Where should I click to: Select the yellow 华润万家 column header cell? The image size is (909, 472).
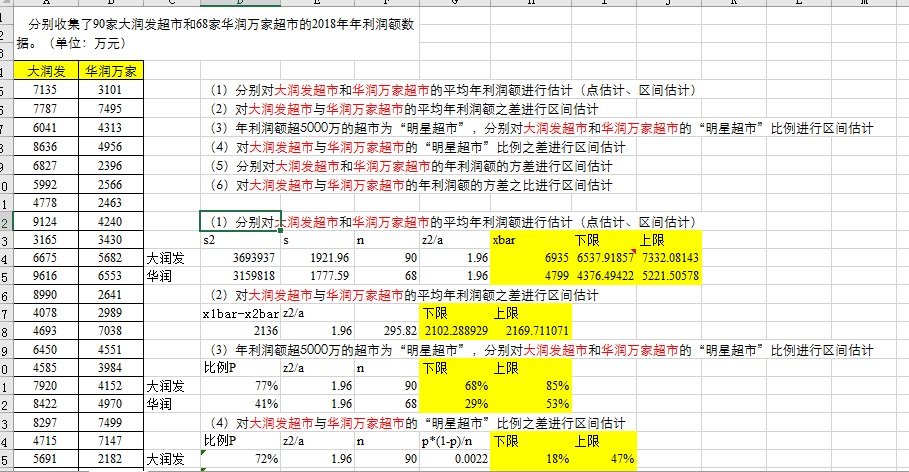111,71
